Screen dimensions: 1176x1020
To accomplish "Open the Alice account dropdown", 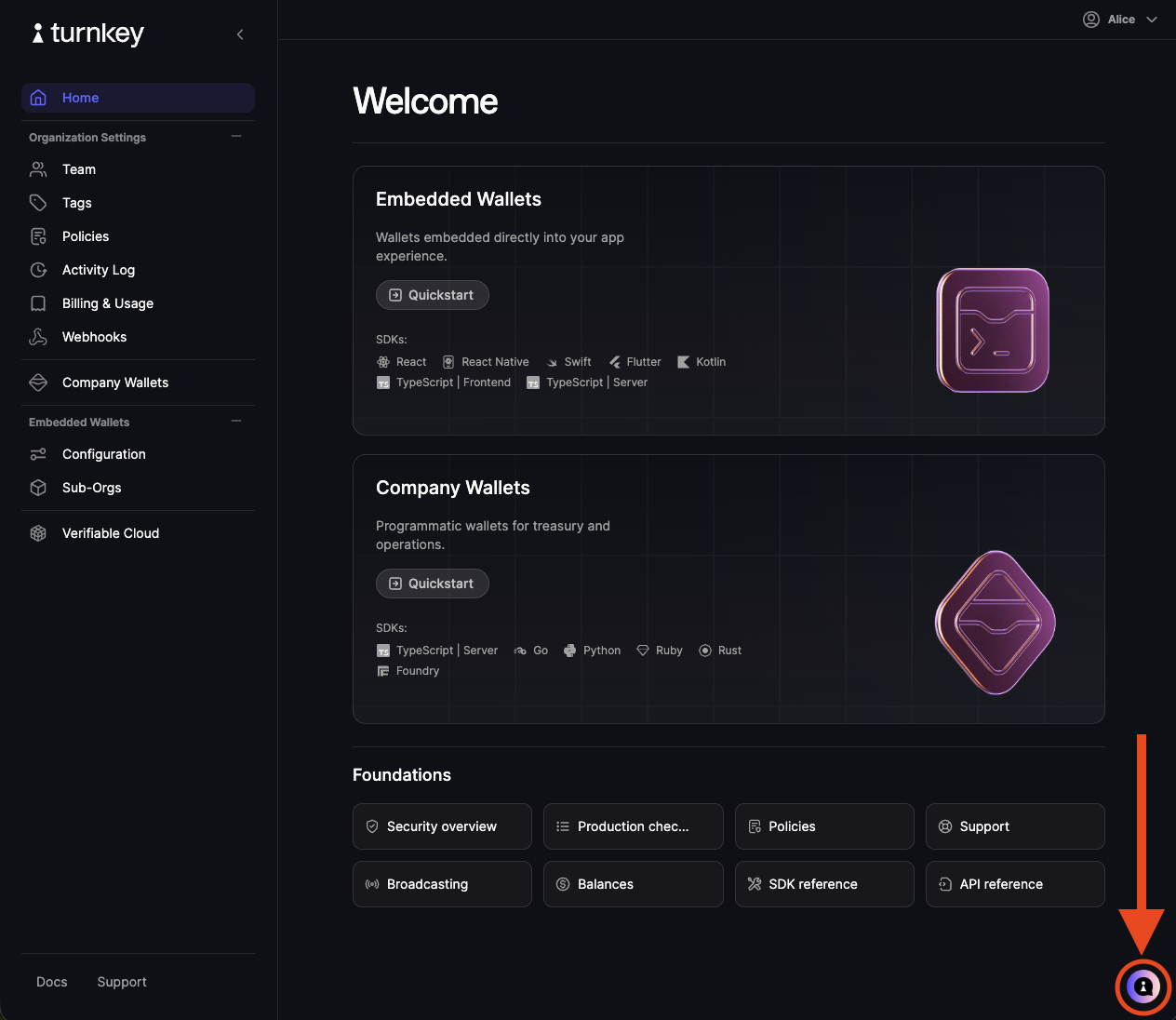I will (x=1120, y=20).
